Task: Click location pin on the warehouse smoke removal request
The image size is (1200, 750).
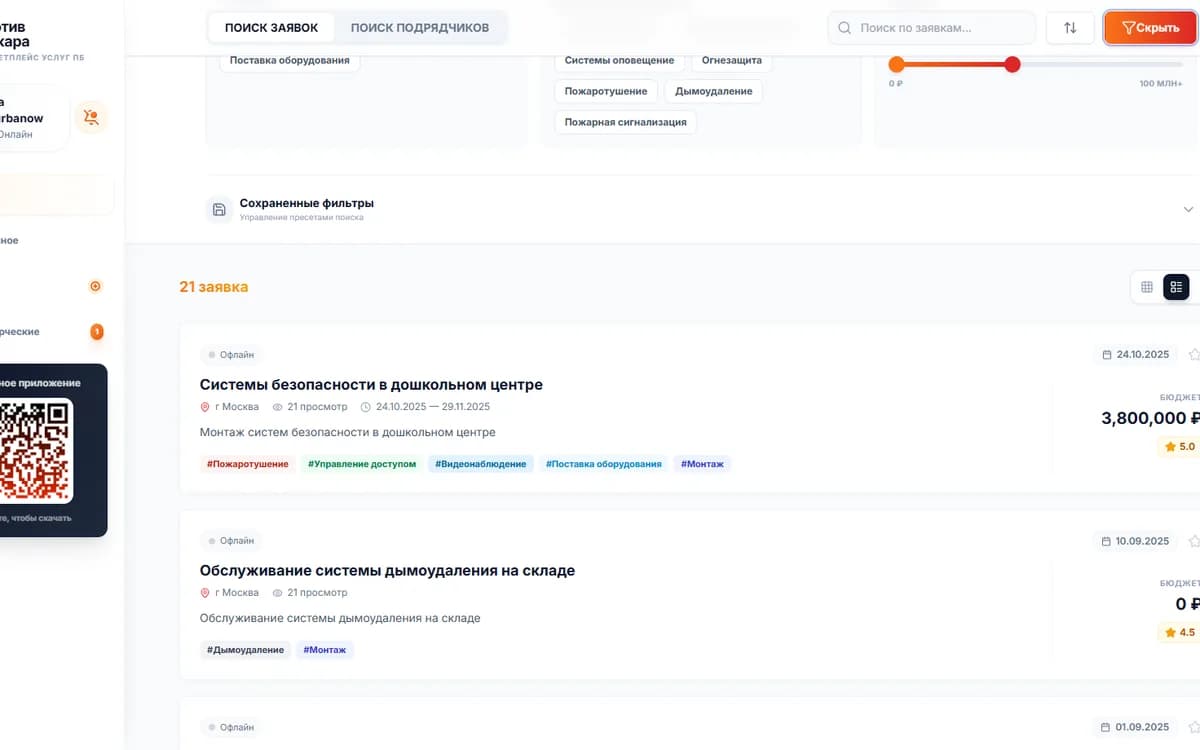Action: click(x=205, y=593)
